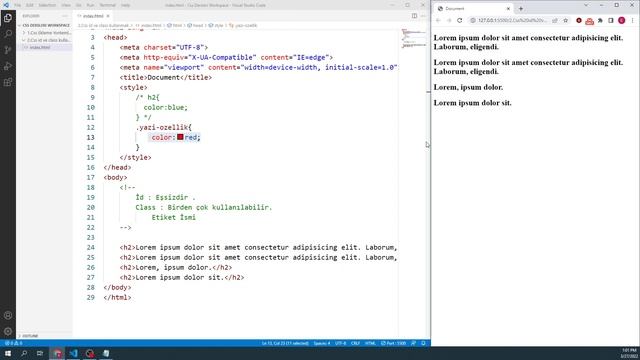
Task: Click the Chrome reload button
Action: pyautogui.click(x=460, y=20)
